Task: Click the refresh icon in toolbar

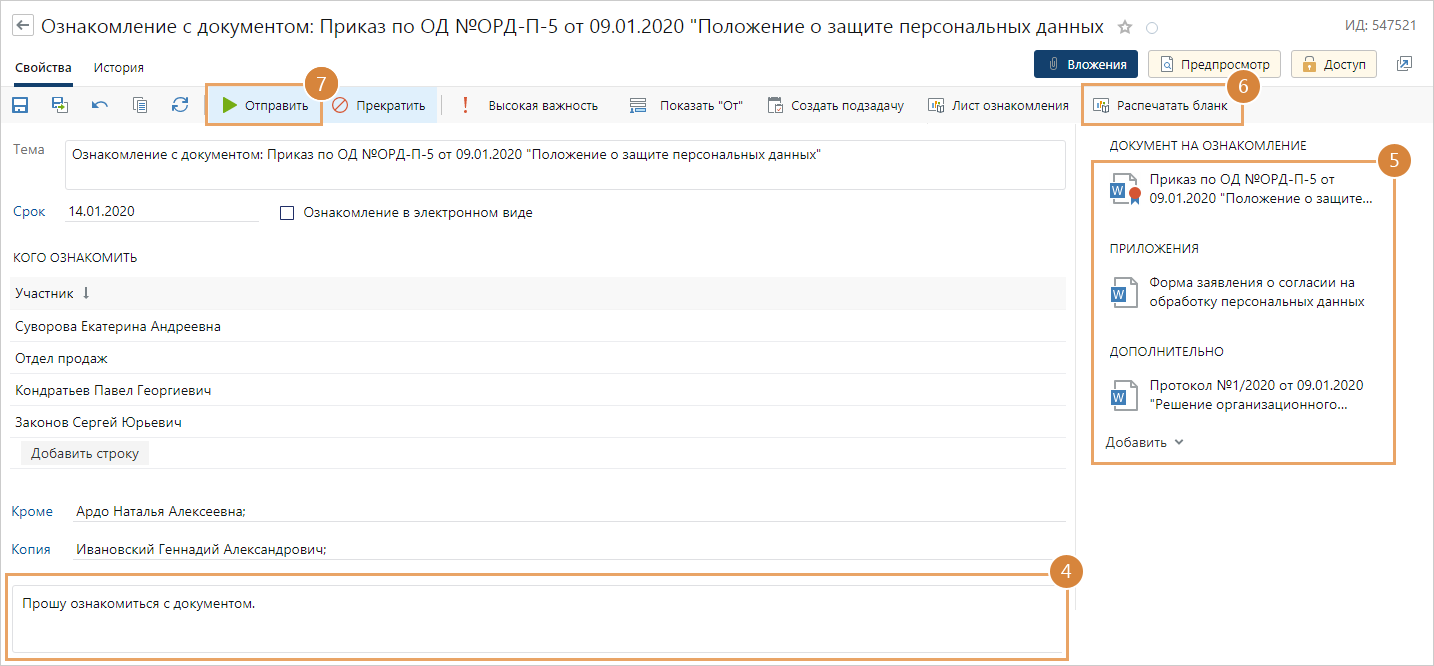Action: click(x=180, y=105)
